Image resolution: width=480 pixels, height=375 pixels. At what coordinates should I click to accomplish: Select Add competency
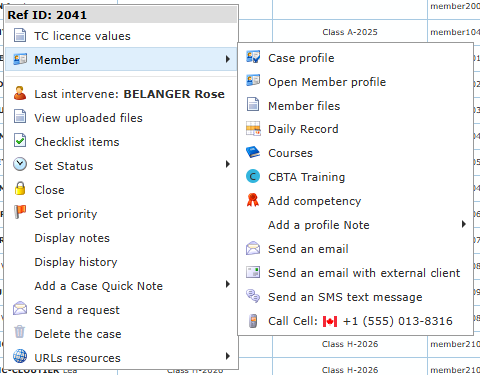[x=355, y=201]
